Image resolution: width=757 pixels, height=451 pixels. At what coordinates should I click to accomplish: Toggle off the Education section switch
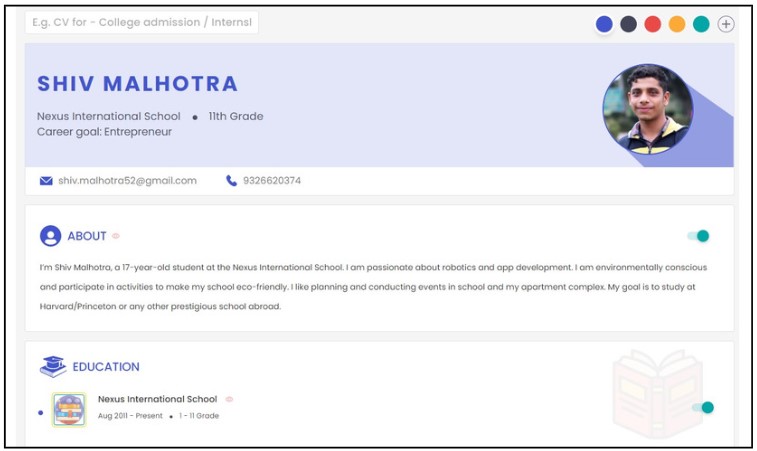click(703, 408)
